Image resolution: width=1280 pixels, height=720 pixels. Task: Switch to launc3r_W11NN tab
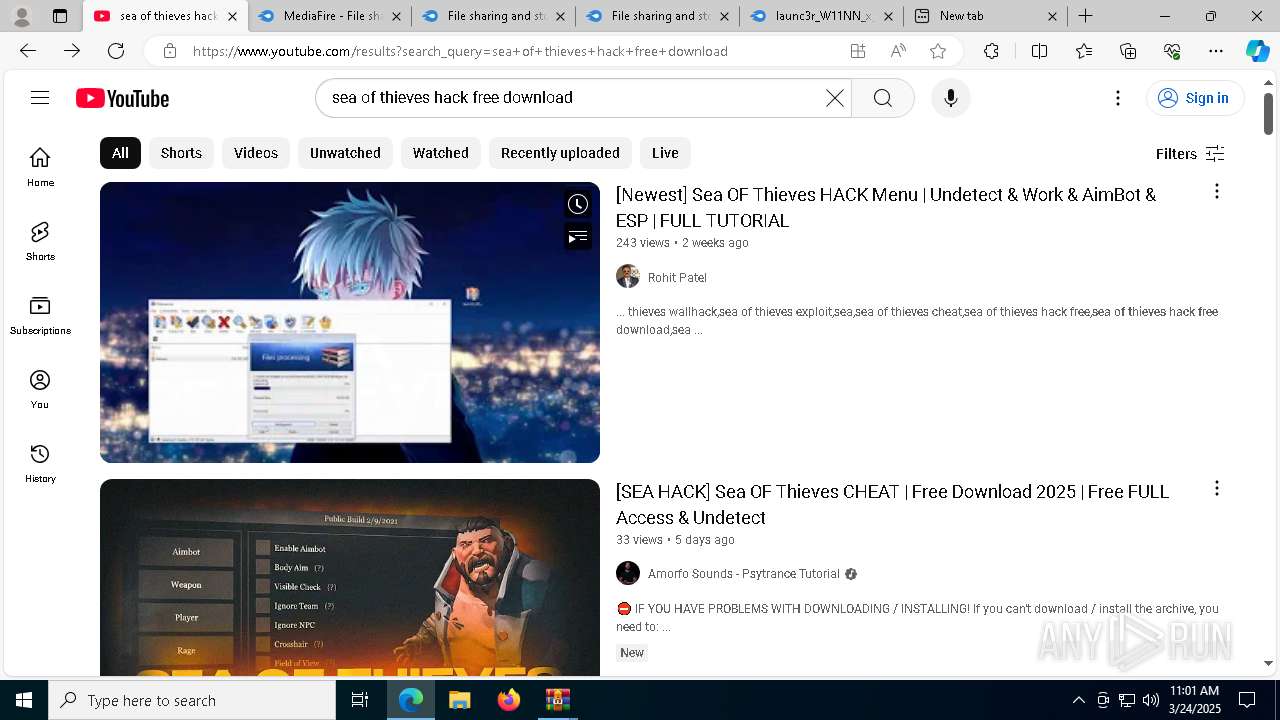click(x=820, y=16)
